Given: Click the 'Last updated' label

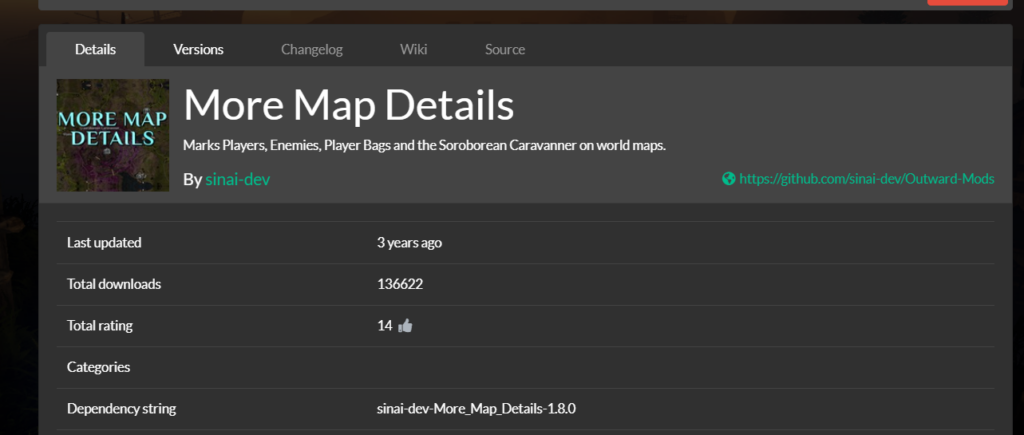Looking at the screenshot, I should tap(104, 243).
